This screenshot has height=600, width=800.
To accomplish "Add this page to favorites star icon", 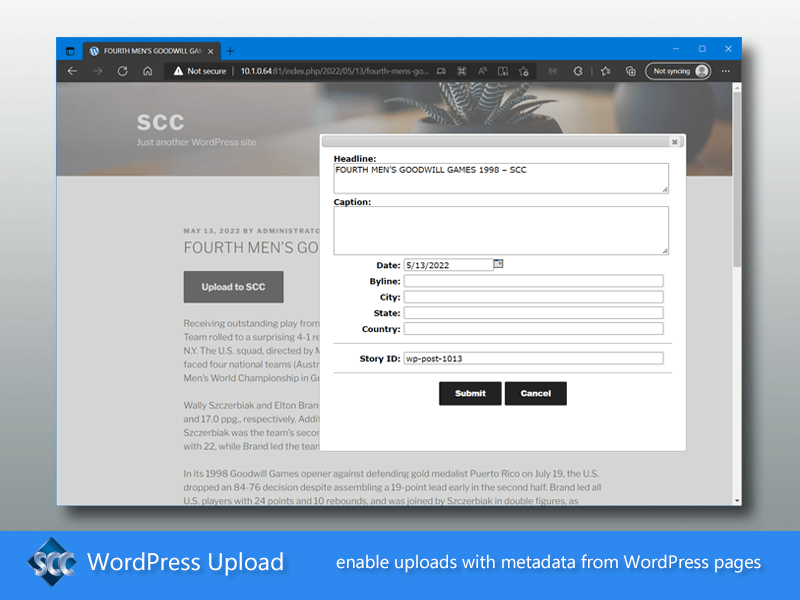I will click(523, 71).
